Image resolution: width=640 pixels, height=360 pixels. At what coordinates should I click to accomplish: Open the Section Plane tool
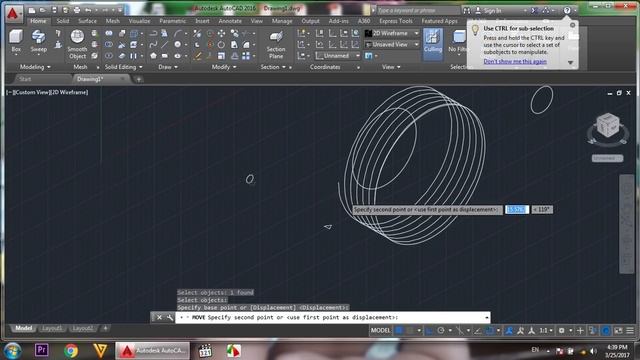276,44
